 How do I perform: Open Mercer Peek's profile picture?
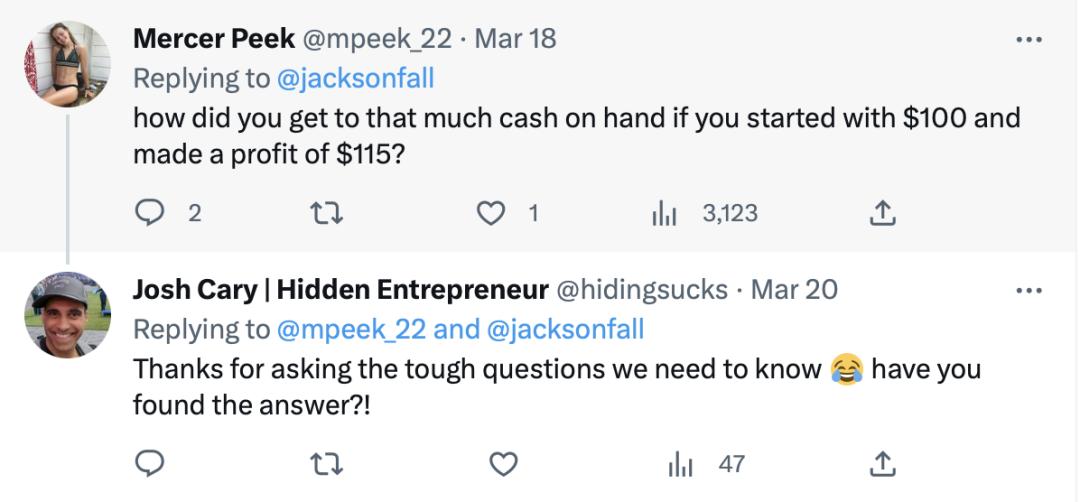pos(67,64)
